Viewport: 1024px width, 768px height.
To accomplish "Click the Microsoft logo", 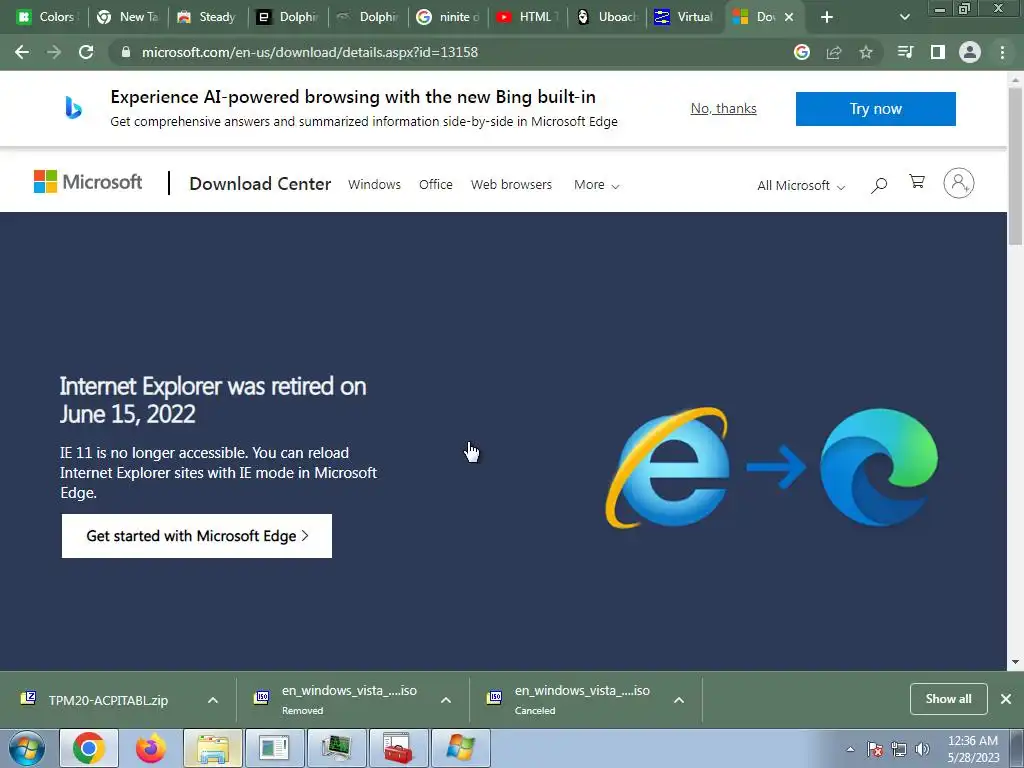I will 88,182.
